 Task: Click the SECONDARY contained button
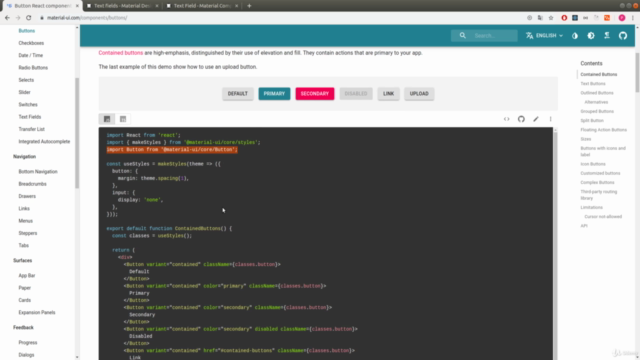315,94
